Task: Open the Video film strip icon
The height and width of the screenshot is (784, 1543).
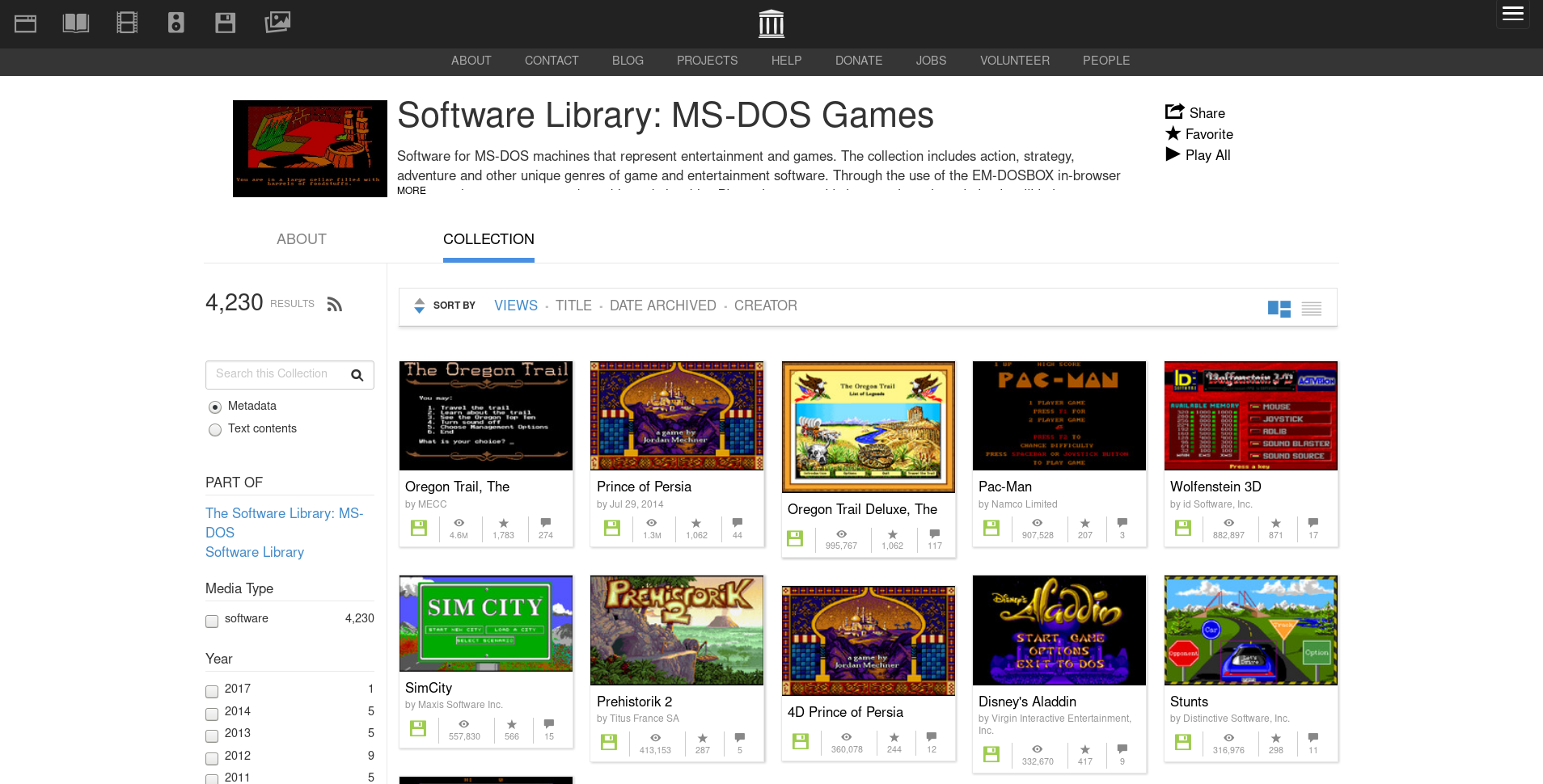Action: click(127, 23)
